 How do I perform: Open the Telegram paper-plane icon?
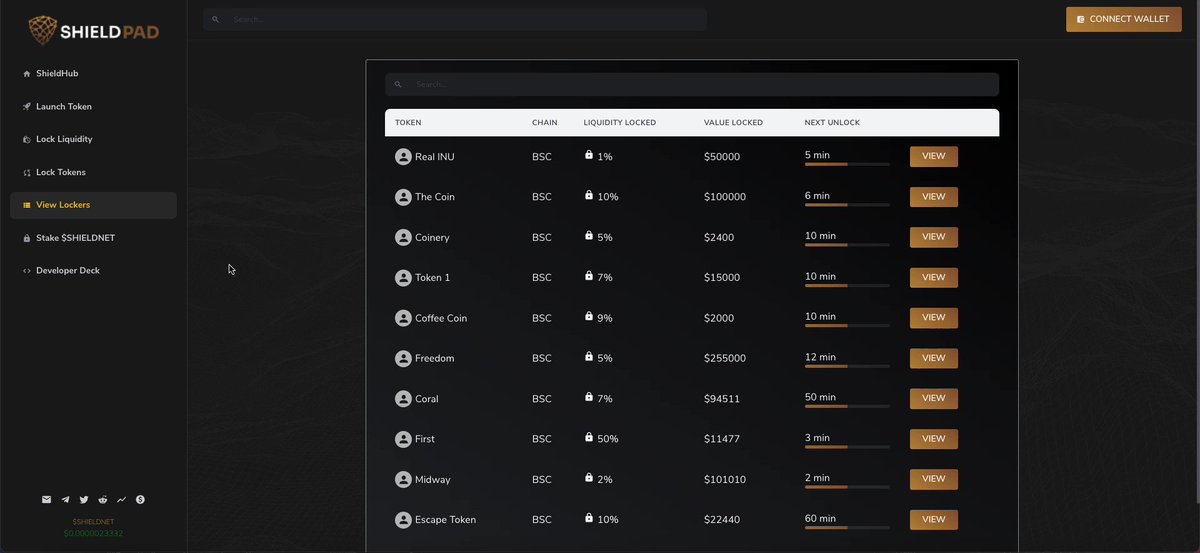(65, 499)
